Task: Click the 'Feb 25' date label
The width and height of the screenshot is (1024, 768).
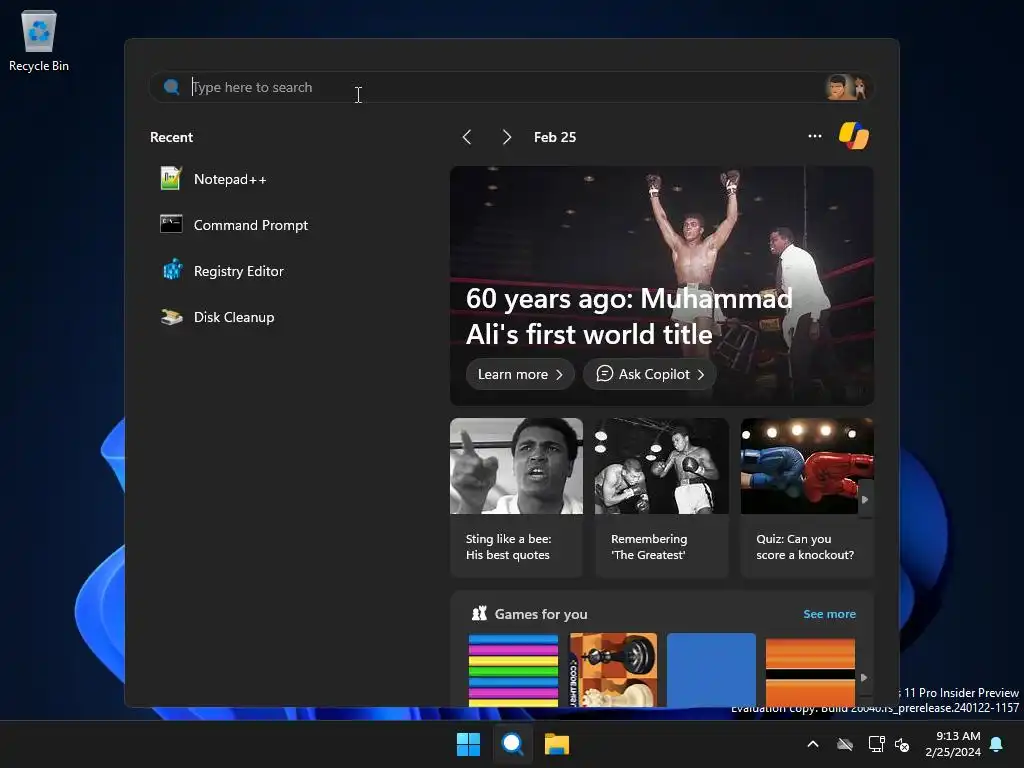Action: tap(555, 137)
